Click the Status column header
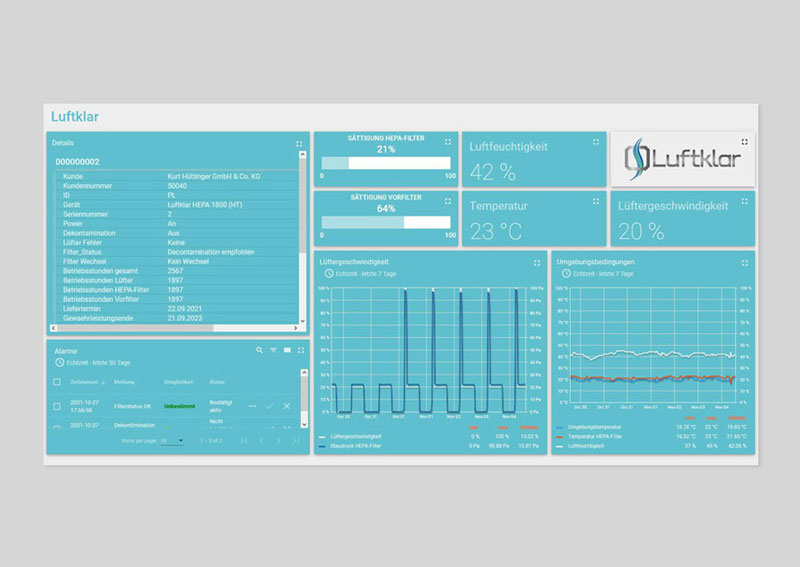 click(x=217, y=382)
